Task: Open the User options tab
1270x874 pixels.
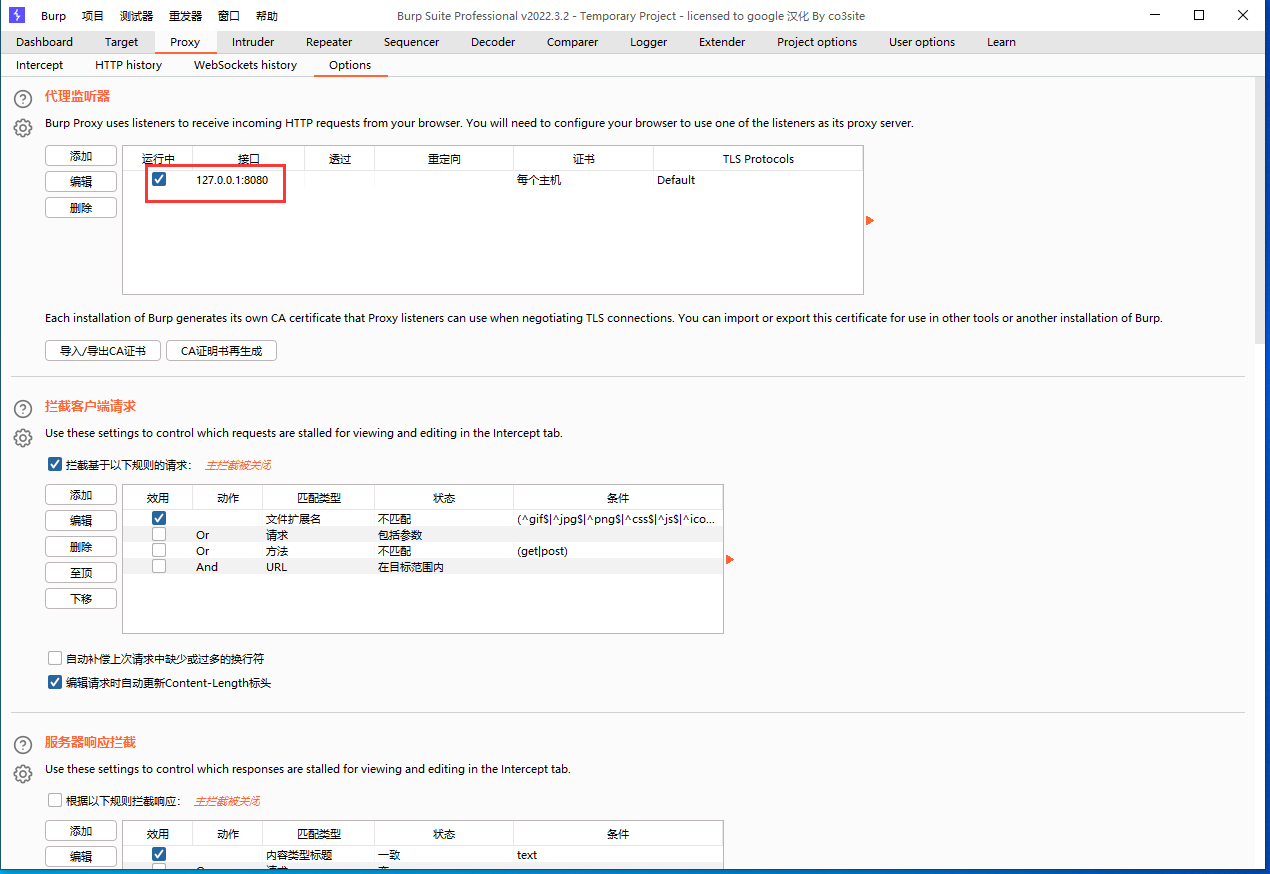Action: tap(922, 42)
